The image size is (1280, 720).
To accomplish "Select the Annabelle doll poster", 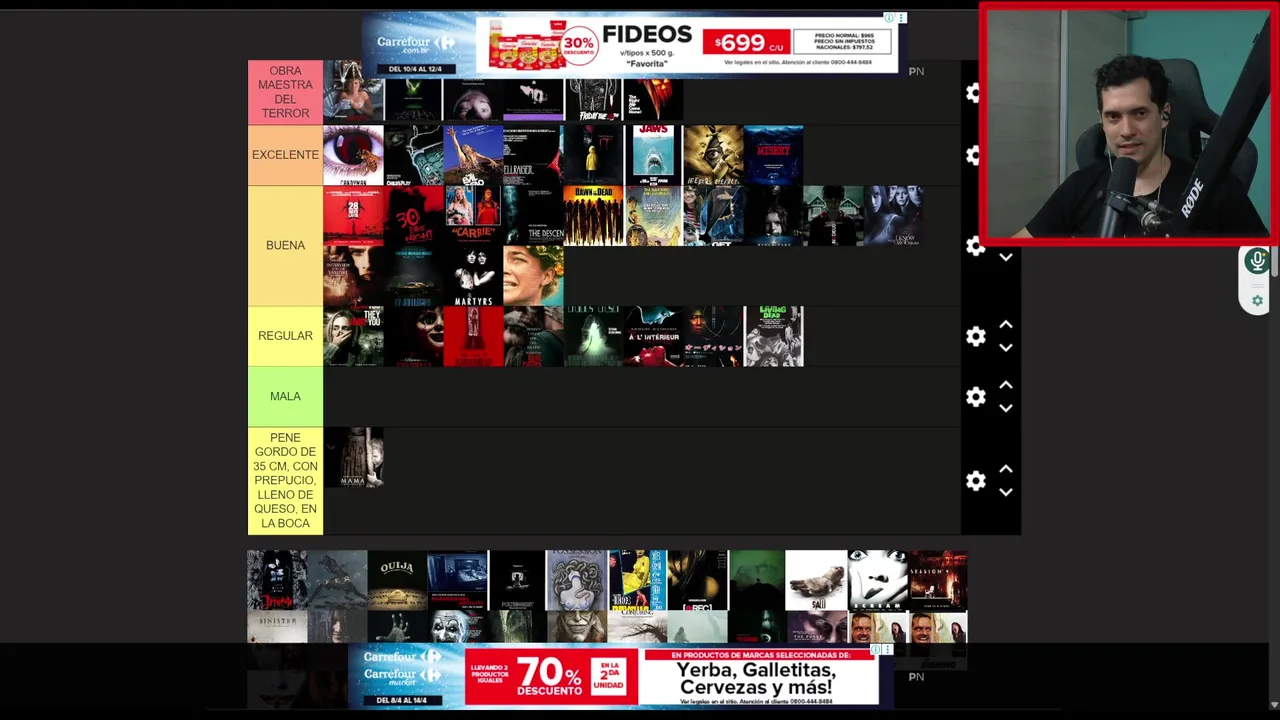I will [x=413, y=337].
